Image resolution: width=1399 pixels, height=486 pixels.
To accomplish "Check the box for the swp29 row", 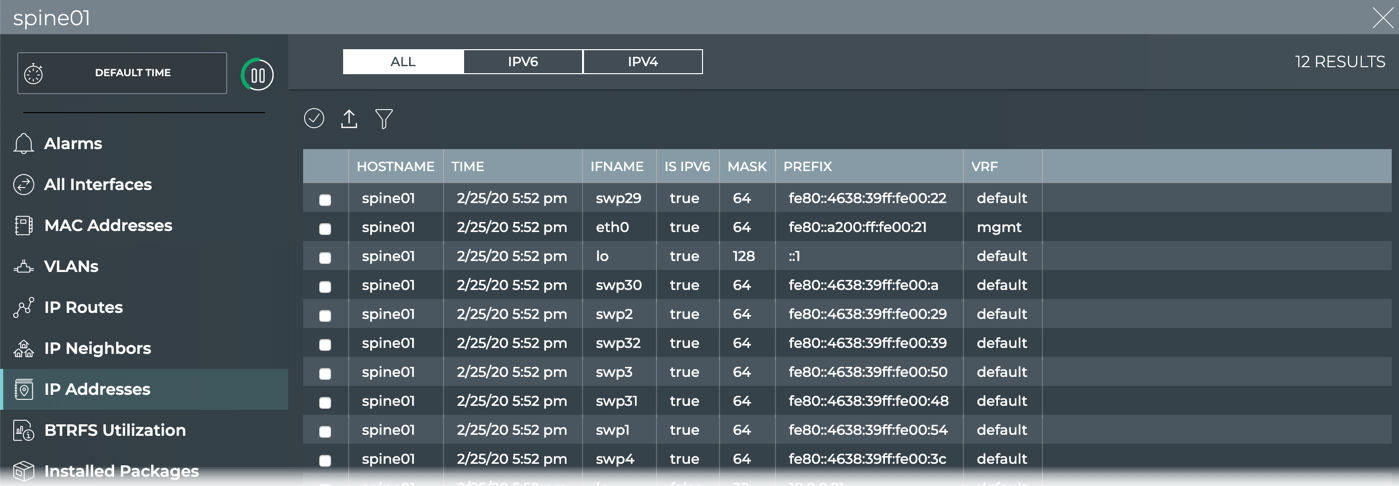I will (x=325, y=200).
